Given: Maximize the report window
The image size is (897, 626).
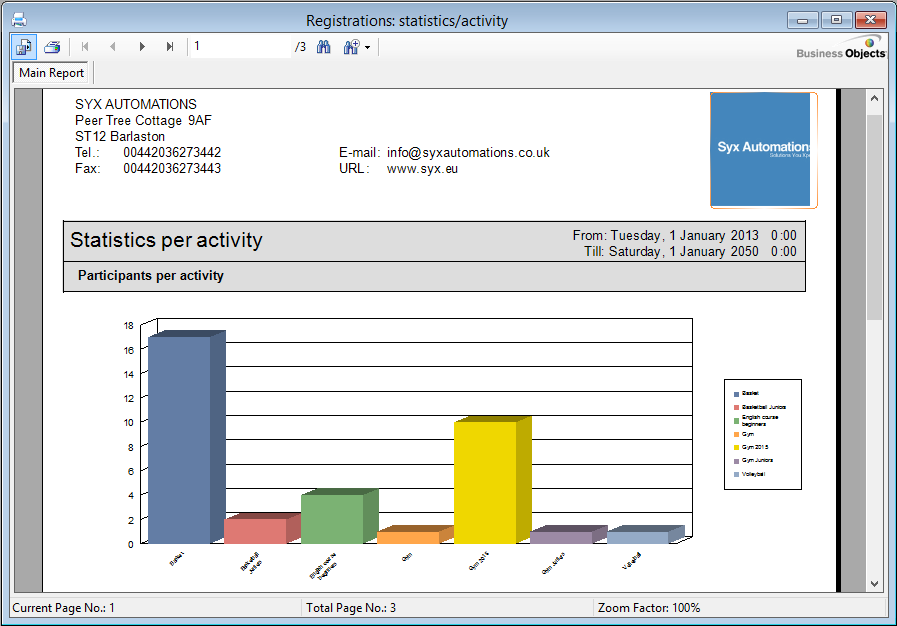Looking at the screenshot, I should pyautogui.click(x=836, y=20).
